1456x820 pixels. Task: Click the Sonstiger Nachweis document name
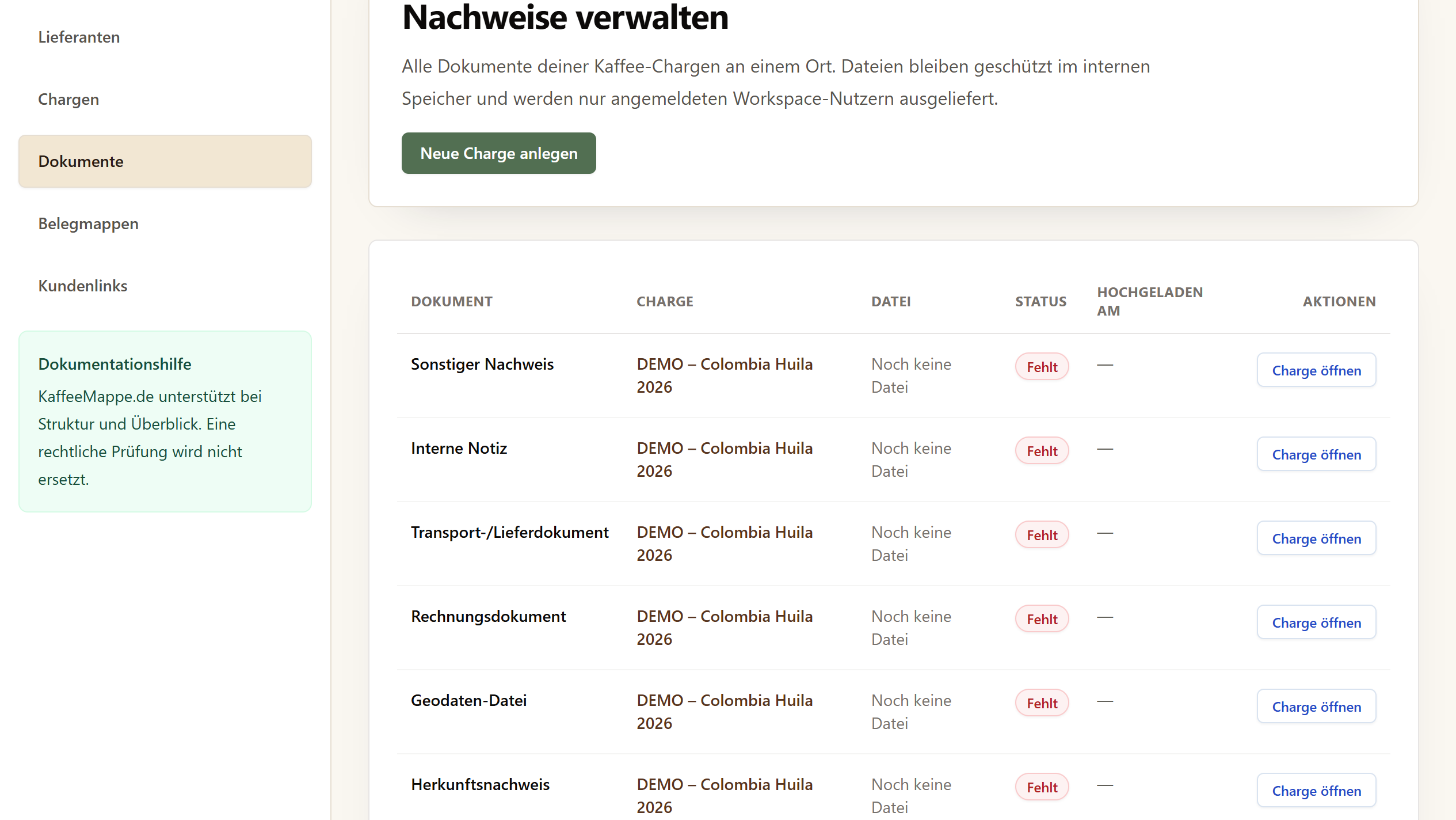482,364
